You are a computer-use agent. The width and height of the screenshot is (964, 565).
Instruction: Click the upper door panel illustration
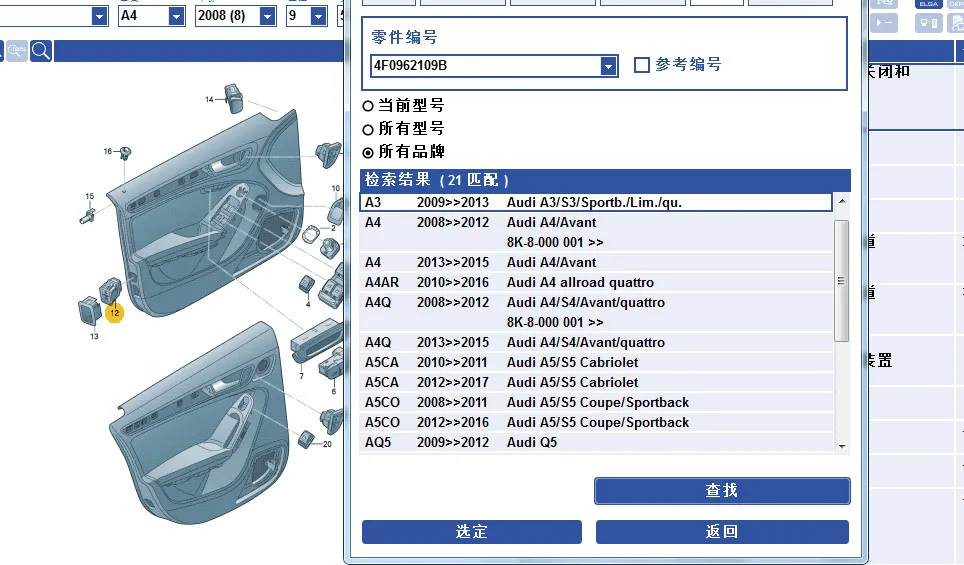click(x=206, y=212)
